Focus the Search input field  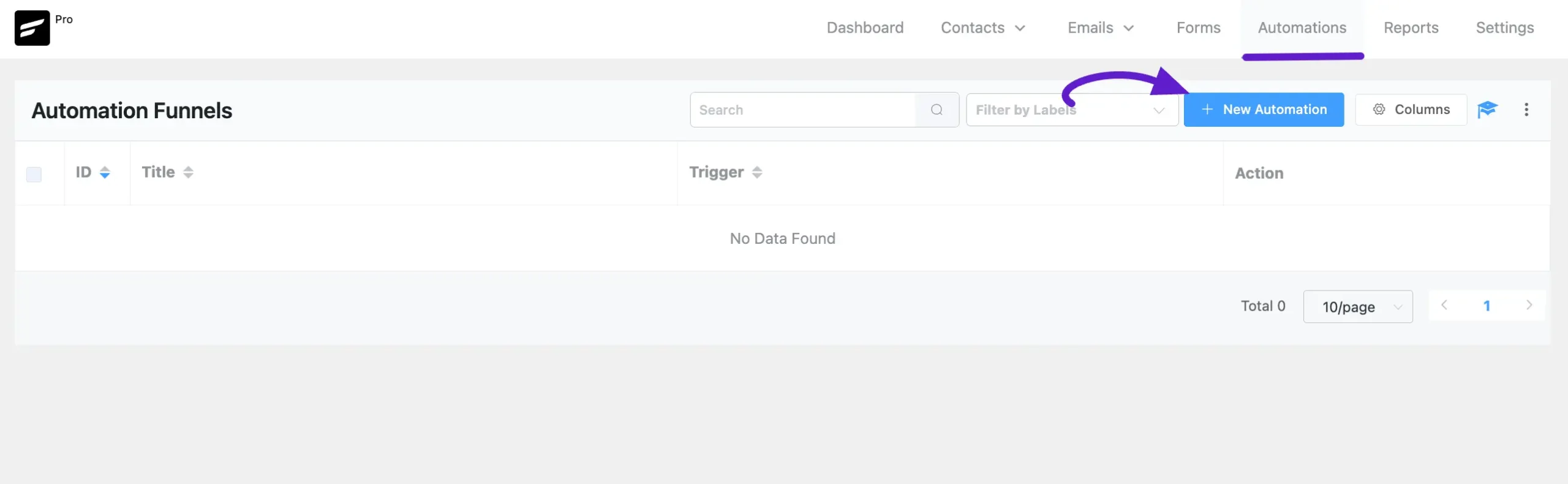point(802,110)
